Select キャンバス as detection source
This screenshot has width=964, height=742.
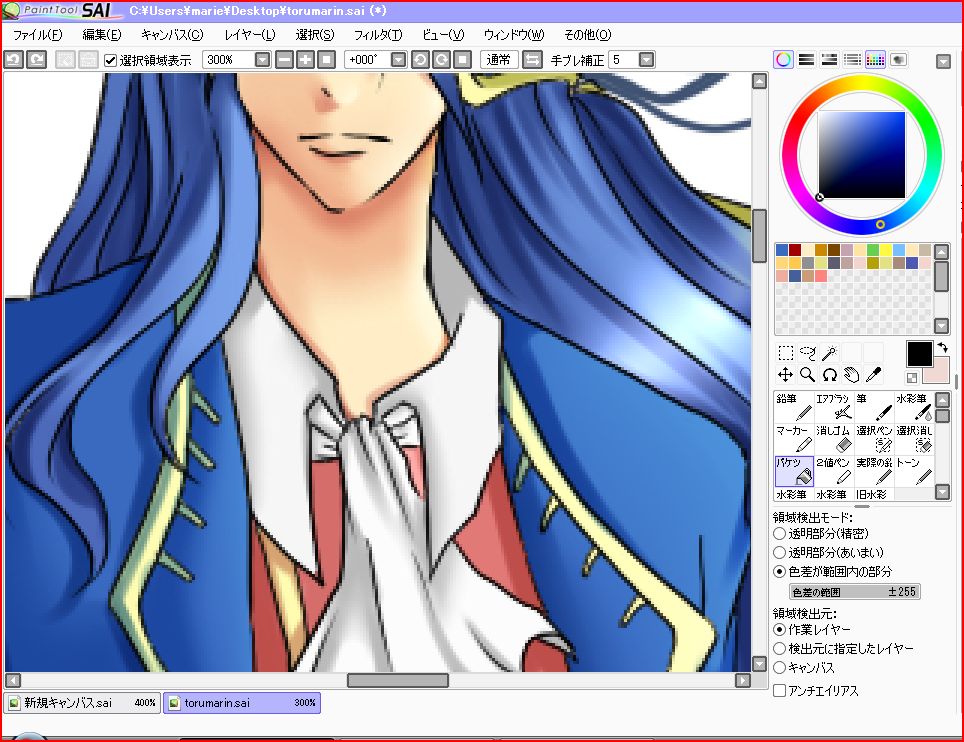[780, 668]
